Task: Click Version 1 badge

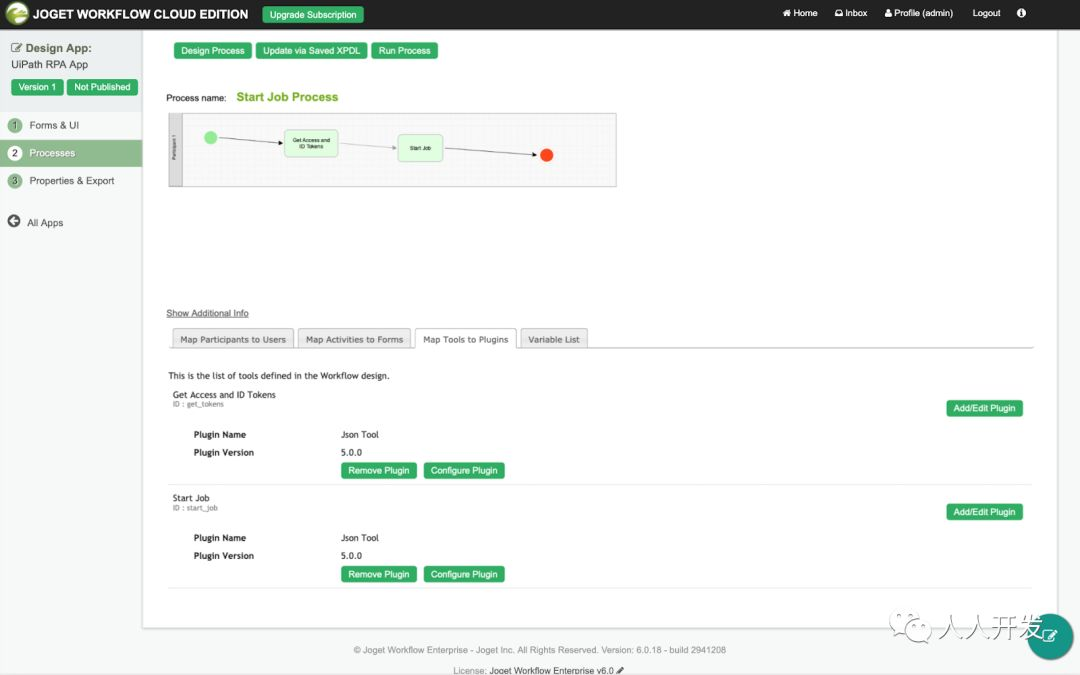Action: (x=37, y=87)
